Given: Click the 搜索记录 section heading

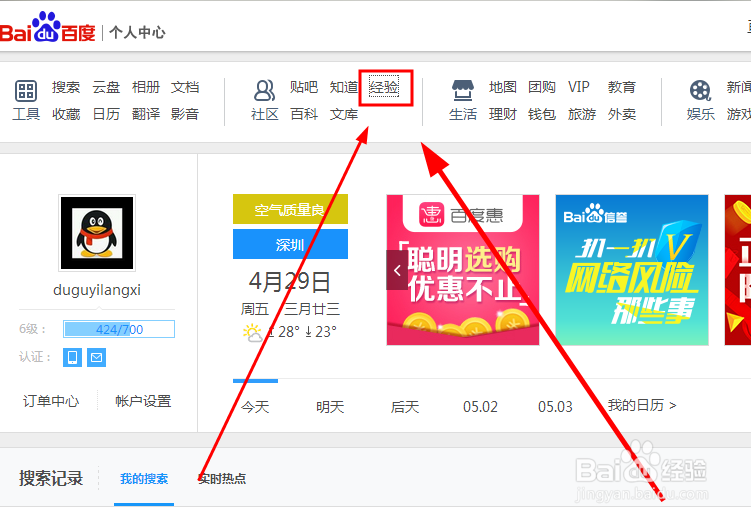Looking at the screenshot, I should [51, 478].
